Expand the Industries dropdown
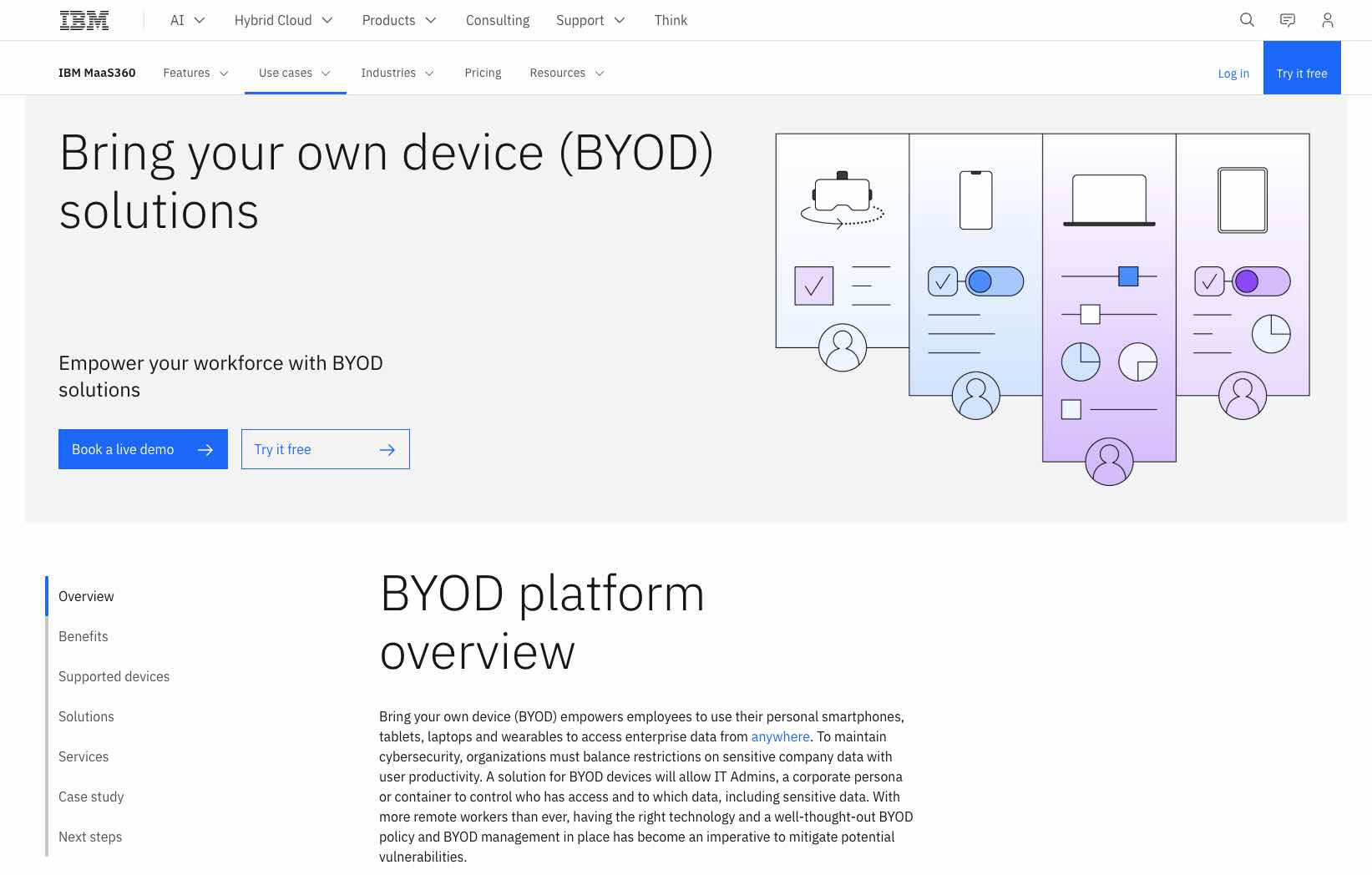This screenshot has height=875, width=1372. (397, 73)
